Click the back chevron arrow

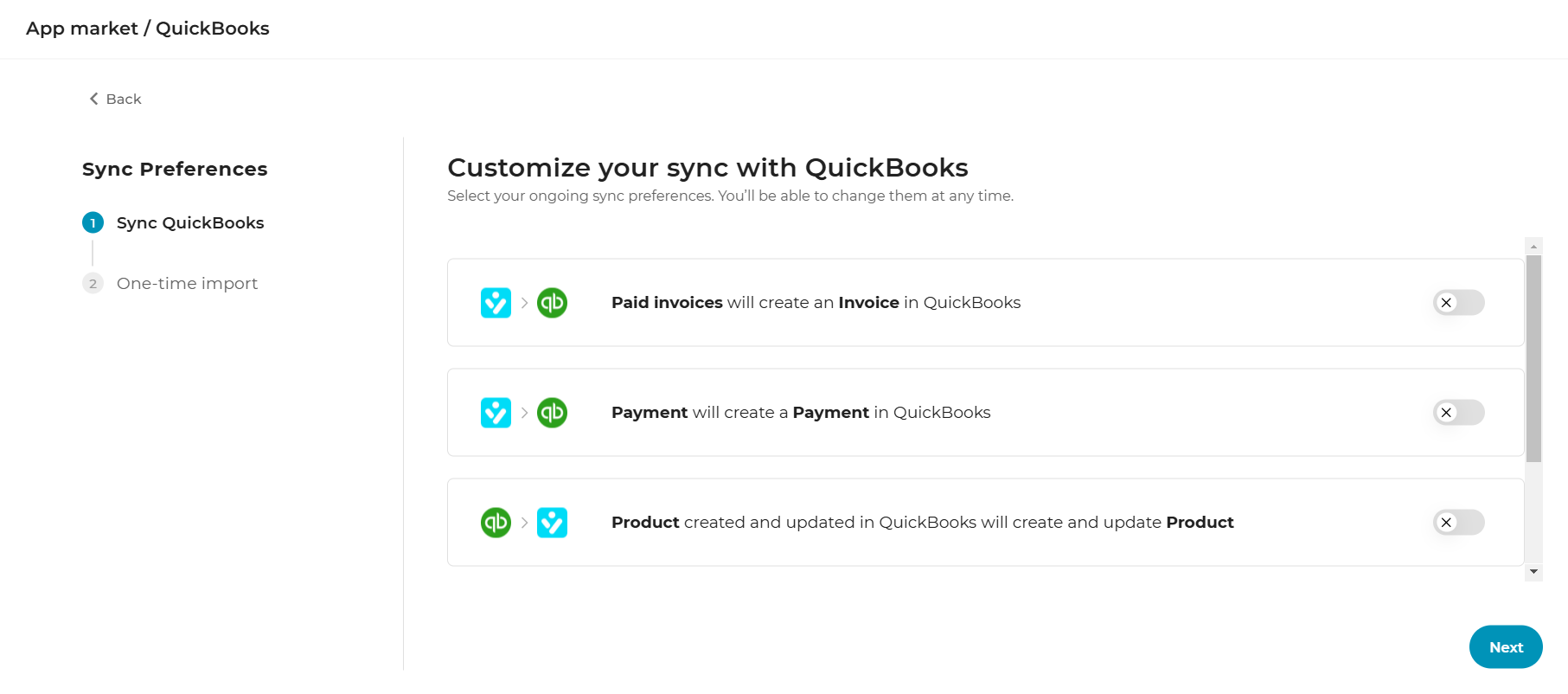pos(93,99)
